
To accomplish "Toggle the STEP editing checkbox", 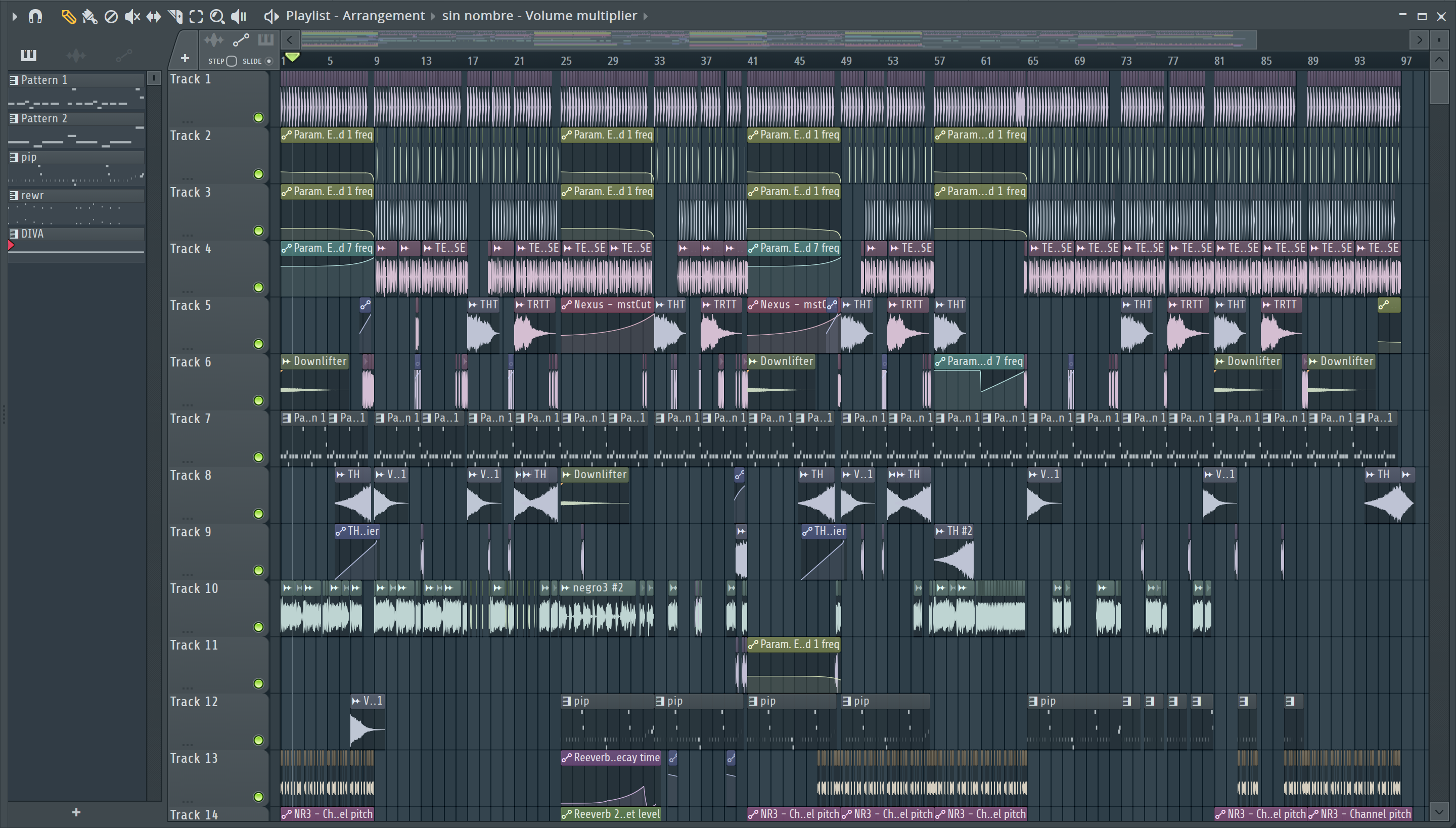I will tap(231, 61).
